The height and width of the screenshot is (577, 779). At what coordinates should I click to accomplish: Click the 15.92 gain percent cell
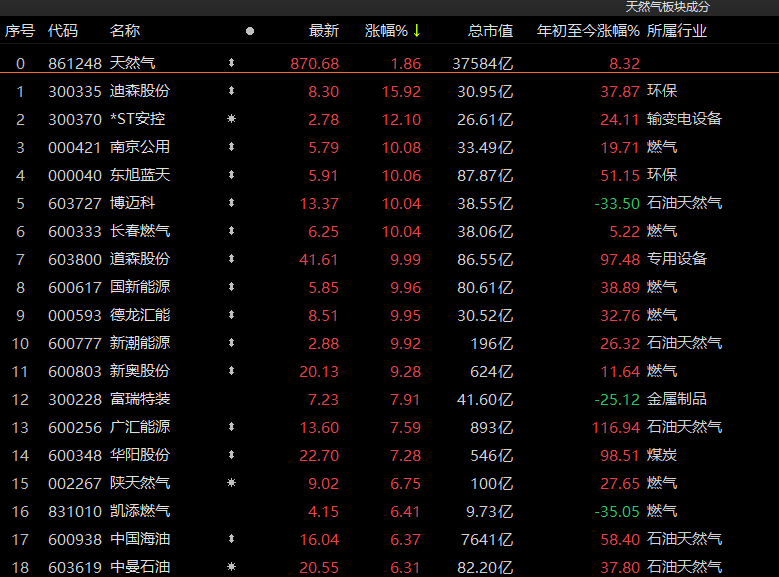click(x=401, y=91)
